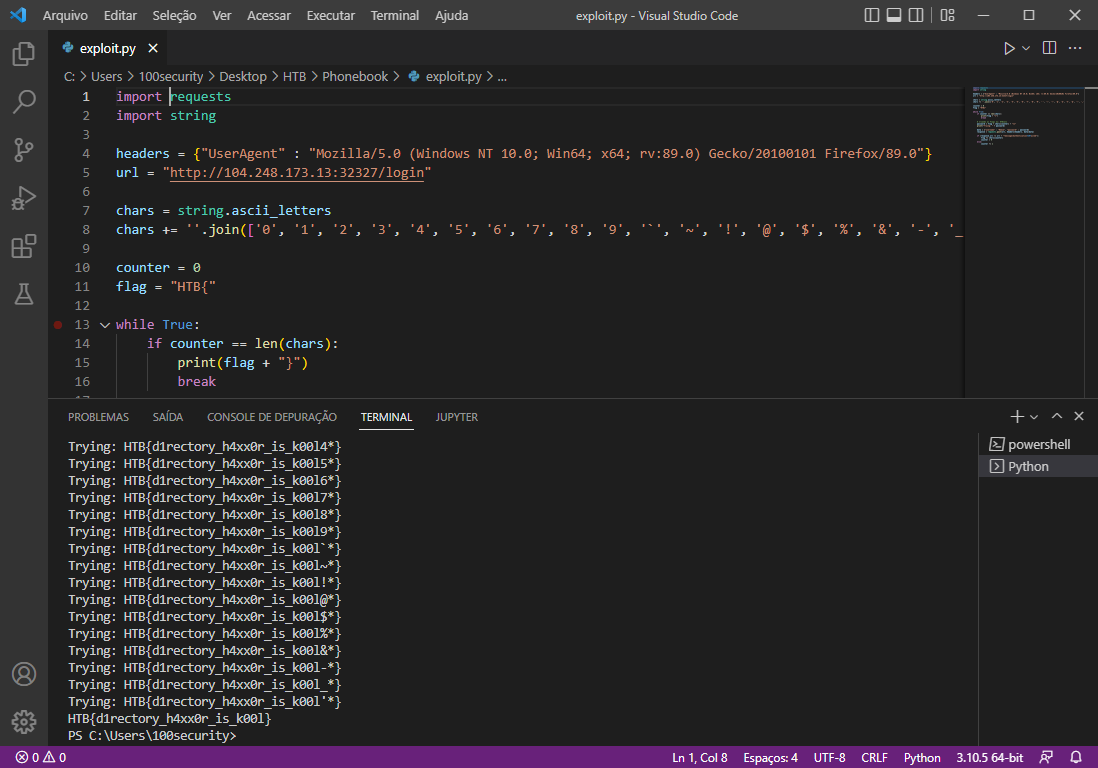Click Ln 1, Col 8 cursor position

(x=700, y=757)
